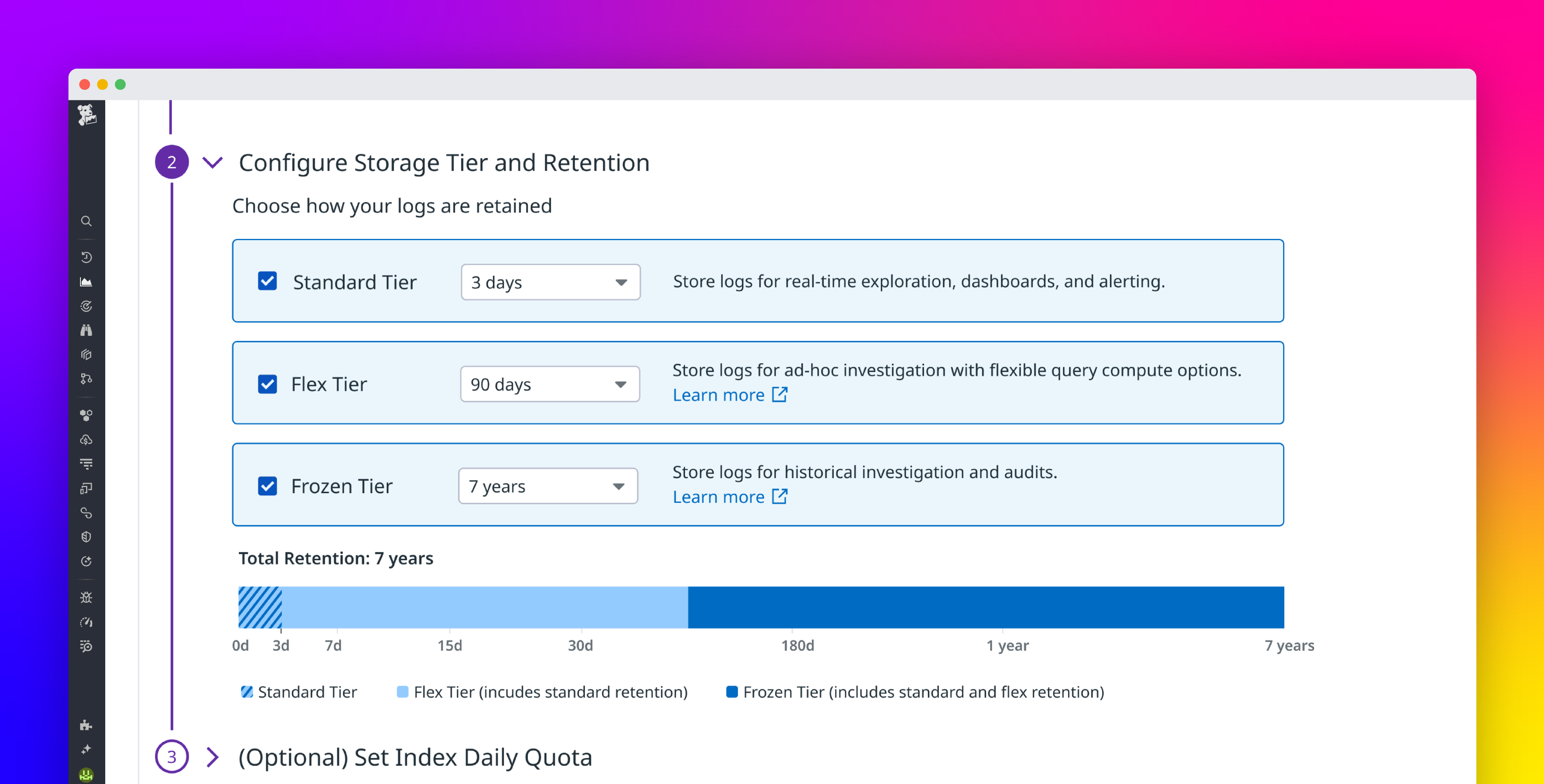Screen dimensions: 1544x784
Task: Open the Bits AI sparkle icon
Action: (86, 748)
